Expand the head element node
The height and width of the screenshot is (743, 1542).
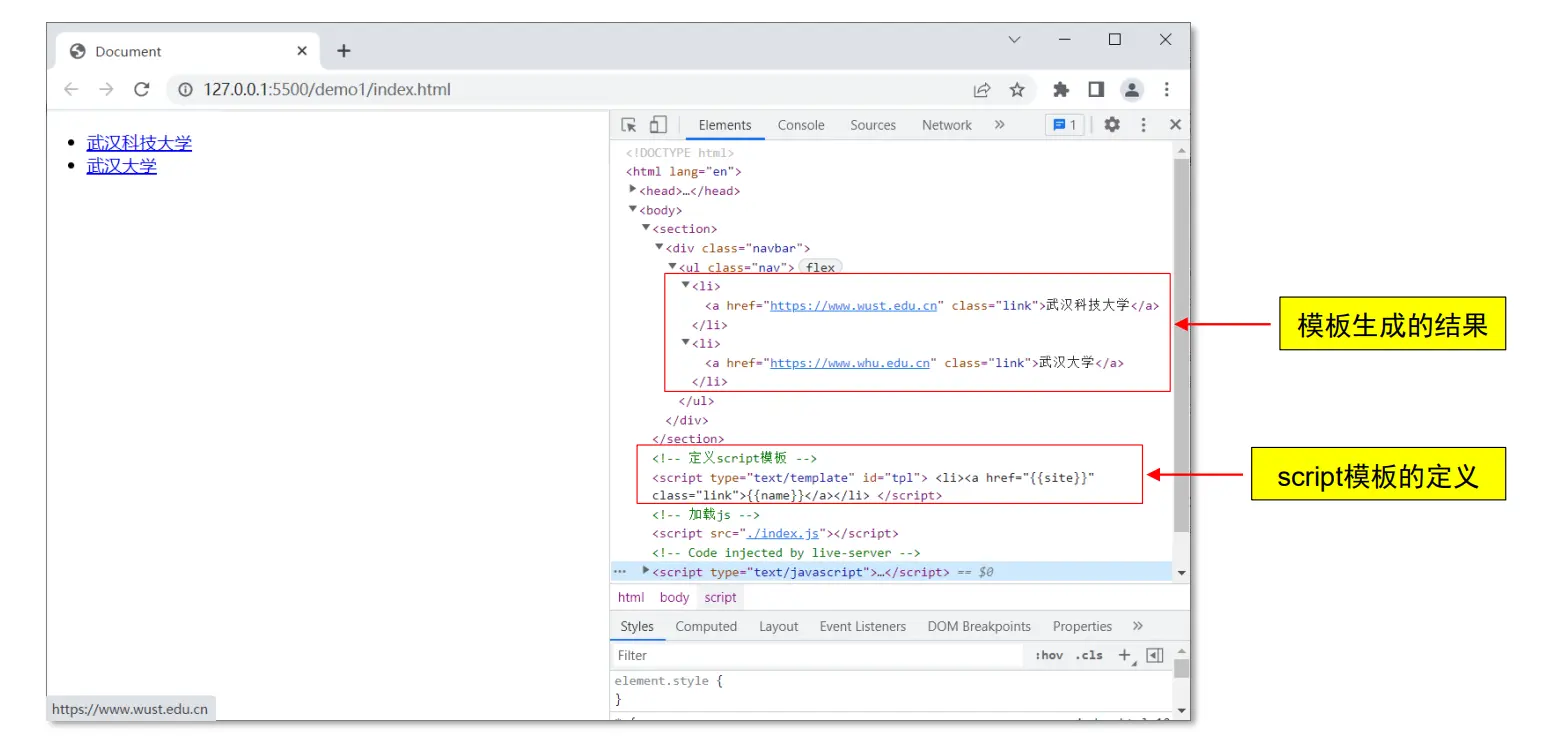pos(633,189)
